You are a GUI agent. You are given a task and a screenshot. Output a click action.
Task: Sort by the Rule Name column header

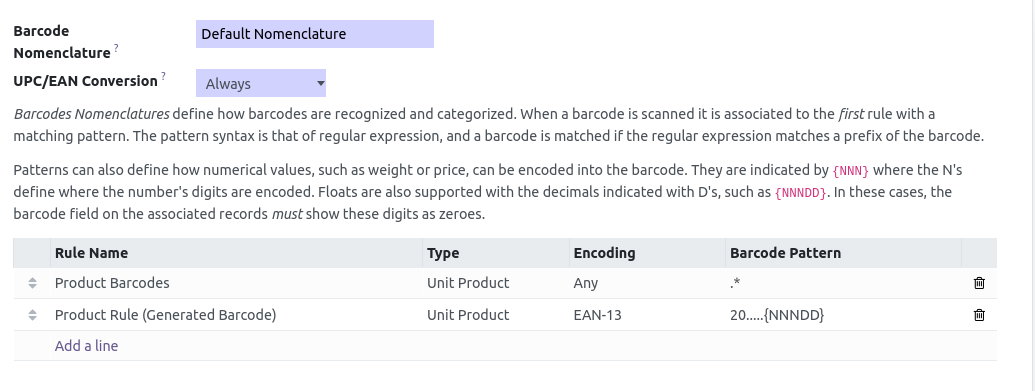point(236,253)
